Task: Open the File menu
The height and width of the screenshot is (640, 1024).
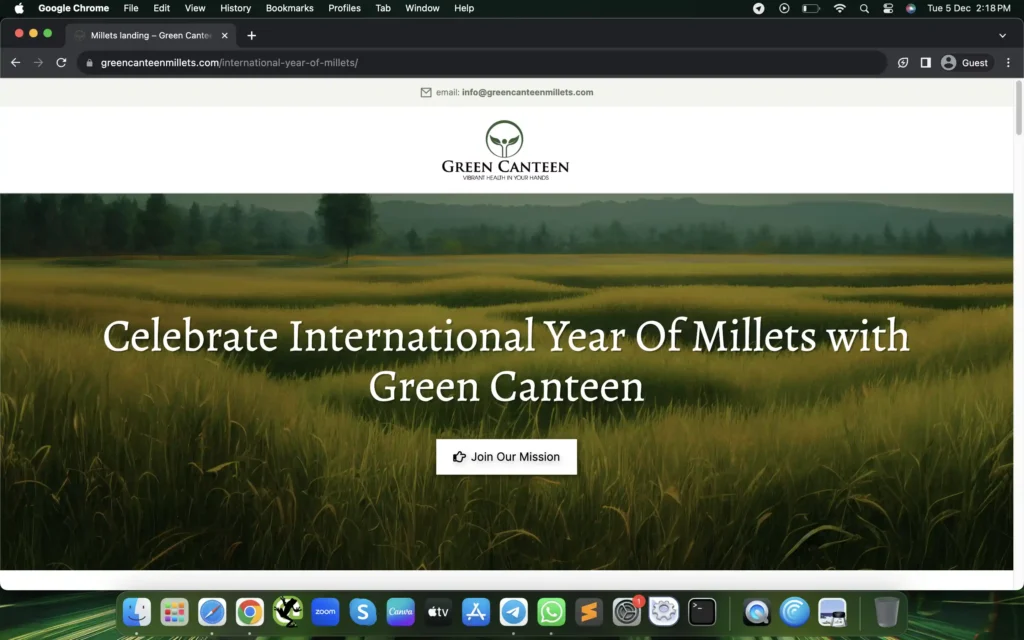Action: tap(131, 8)
